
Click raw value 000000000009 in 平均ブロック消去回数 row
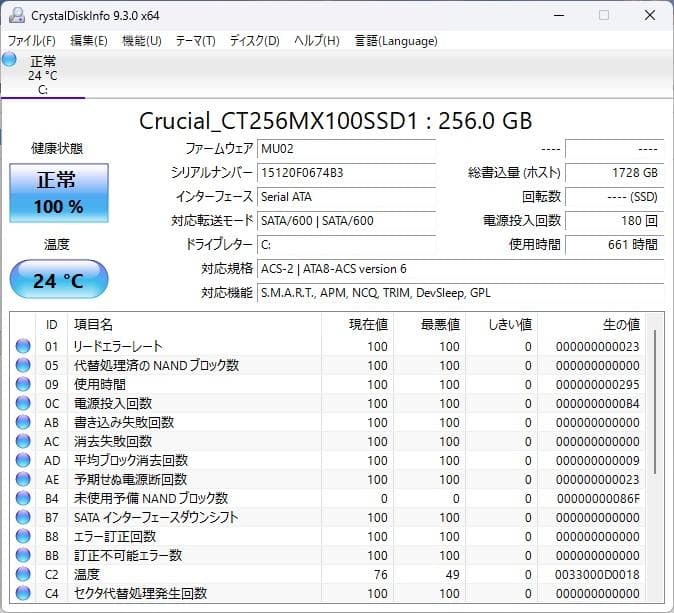[597, 460]
